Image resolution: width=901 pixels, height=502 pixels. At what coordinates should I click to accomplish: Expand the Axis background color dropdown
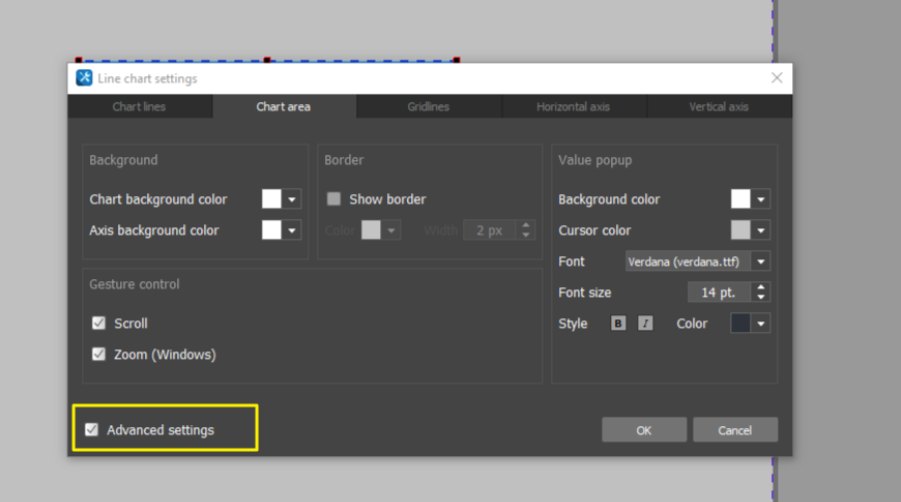pos(292,230)
